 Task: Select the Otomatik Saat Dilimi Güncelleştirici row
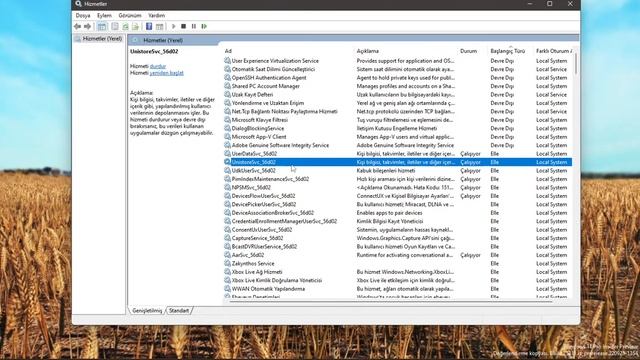[x=398, y=69]
